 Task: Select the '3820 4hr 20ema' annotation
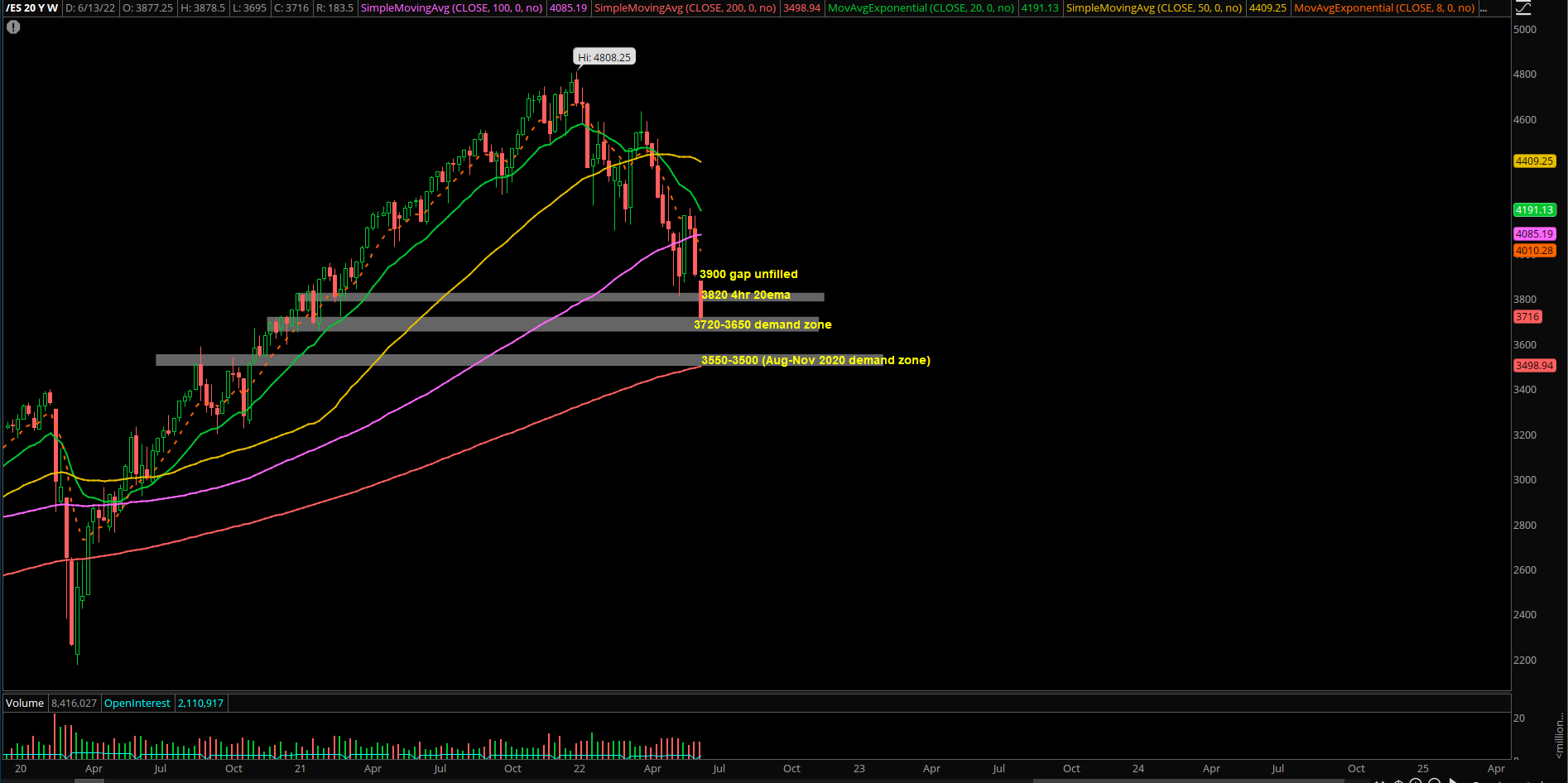pyautogui.click(x=746, y=295)
